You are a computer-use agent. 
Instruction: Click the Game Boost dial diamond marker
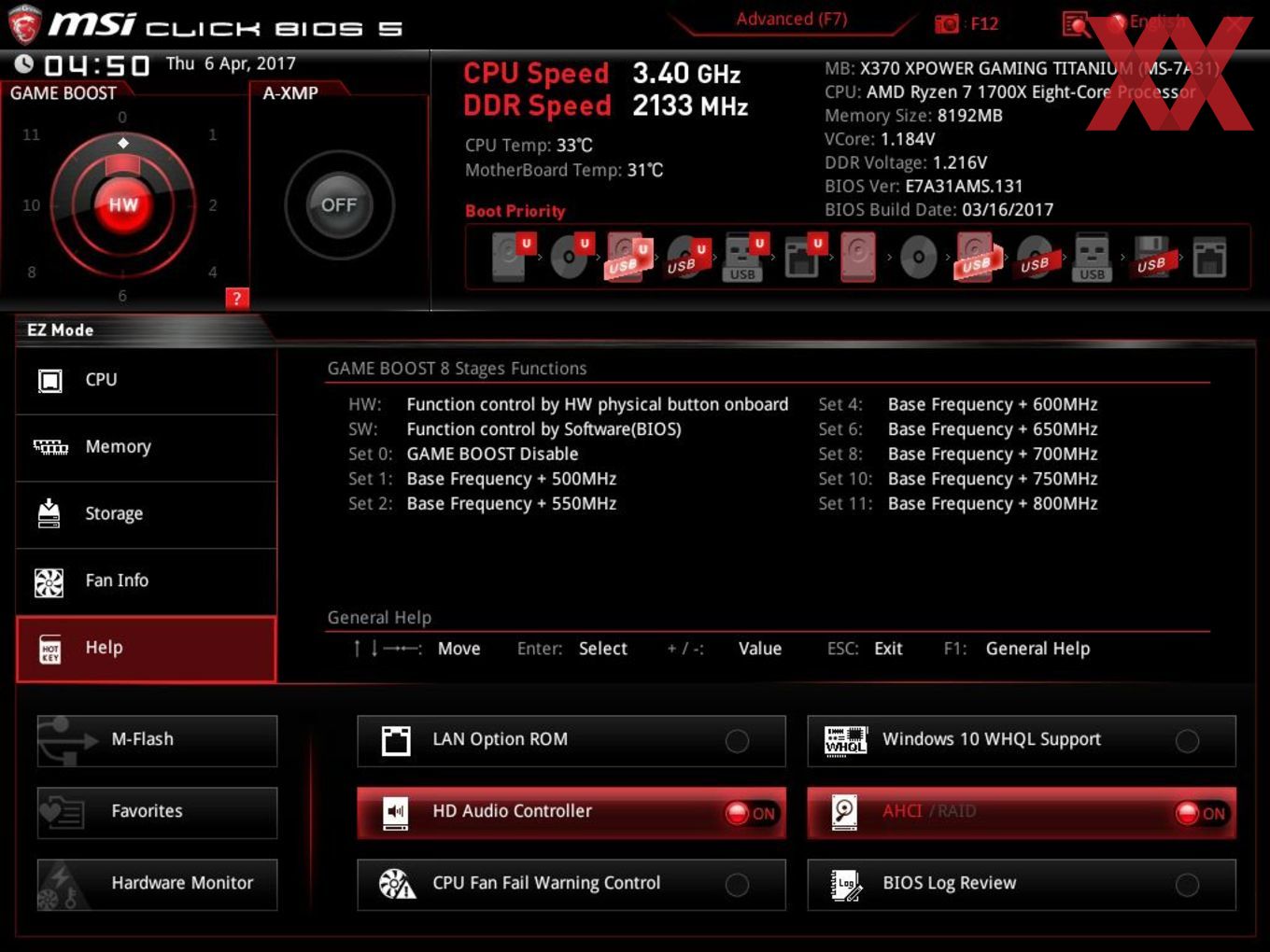(x=123, y=143)
